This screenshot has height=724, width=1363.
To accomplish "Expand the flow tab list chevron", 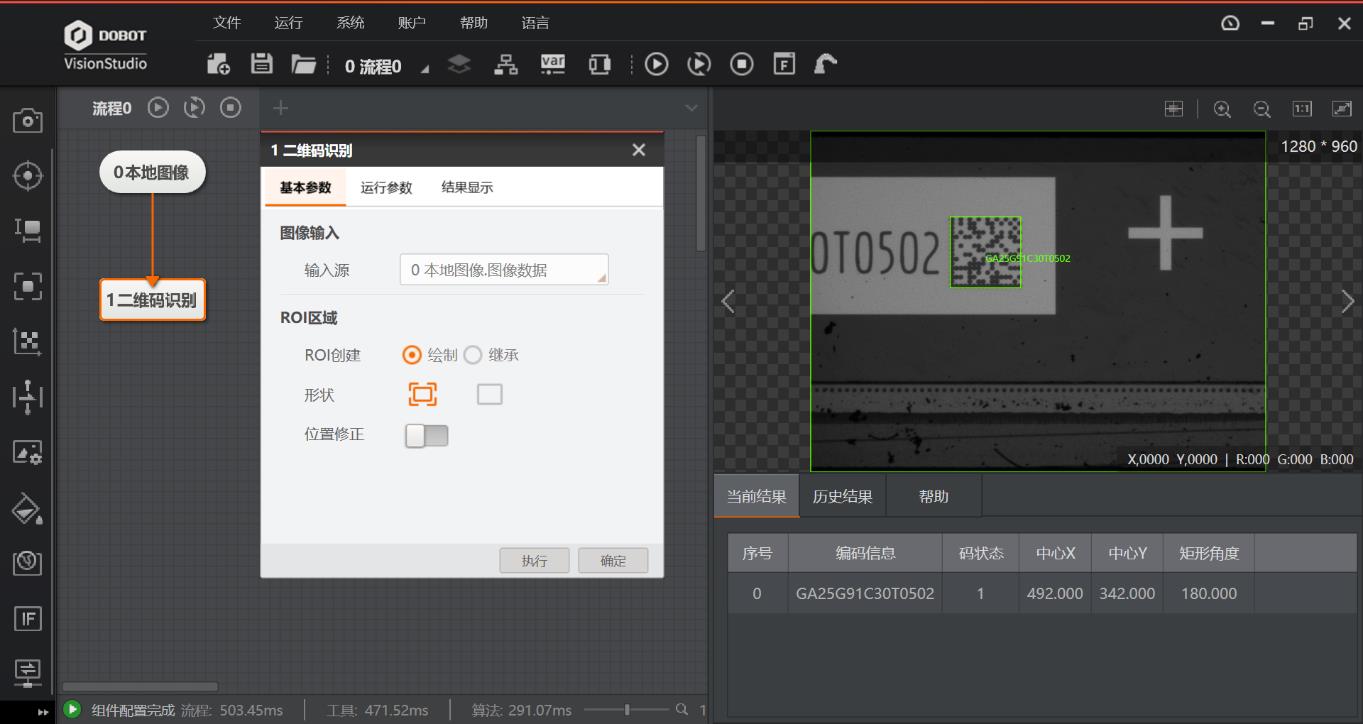I will tap(691, 107).
